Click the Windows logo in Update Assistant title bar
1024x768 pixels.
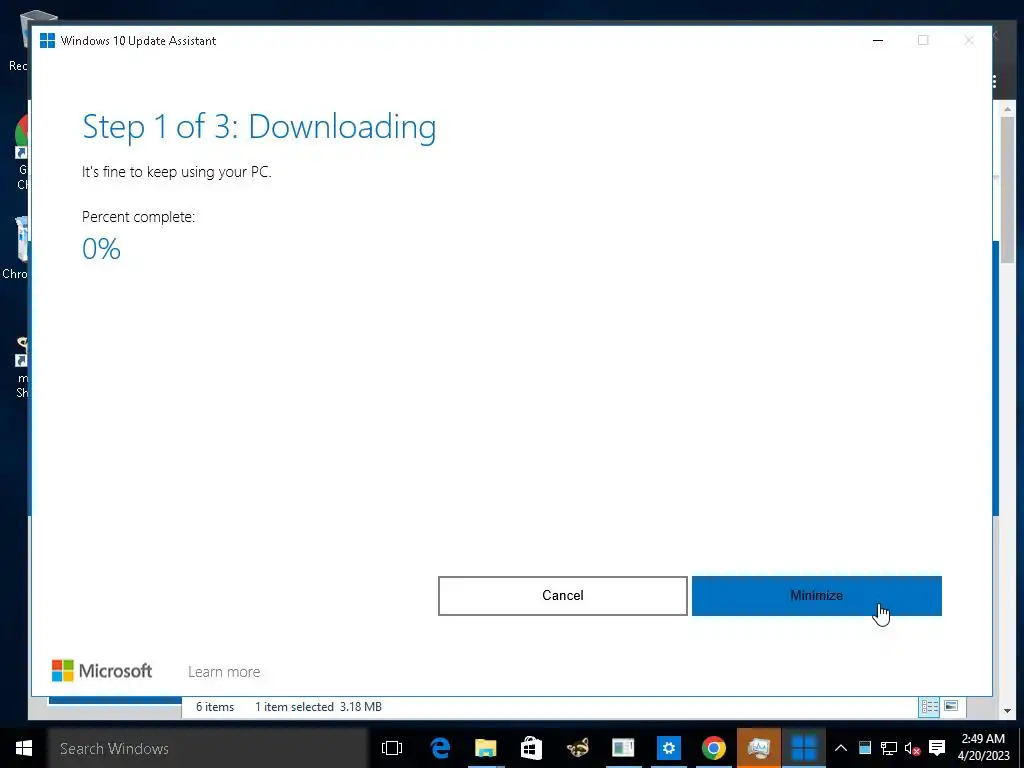pos(47,40)
